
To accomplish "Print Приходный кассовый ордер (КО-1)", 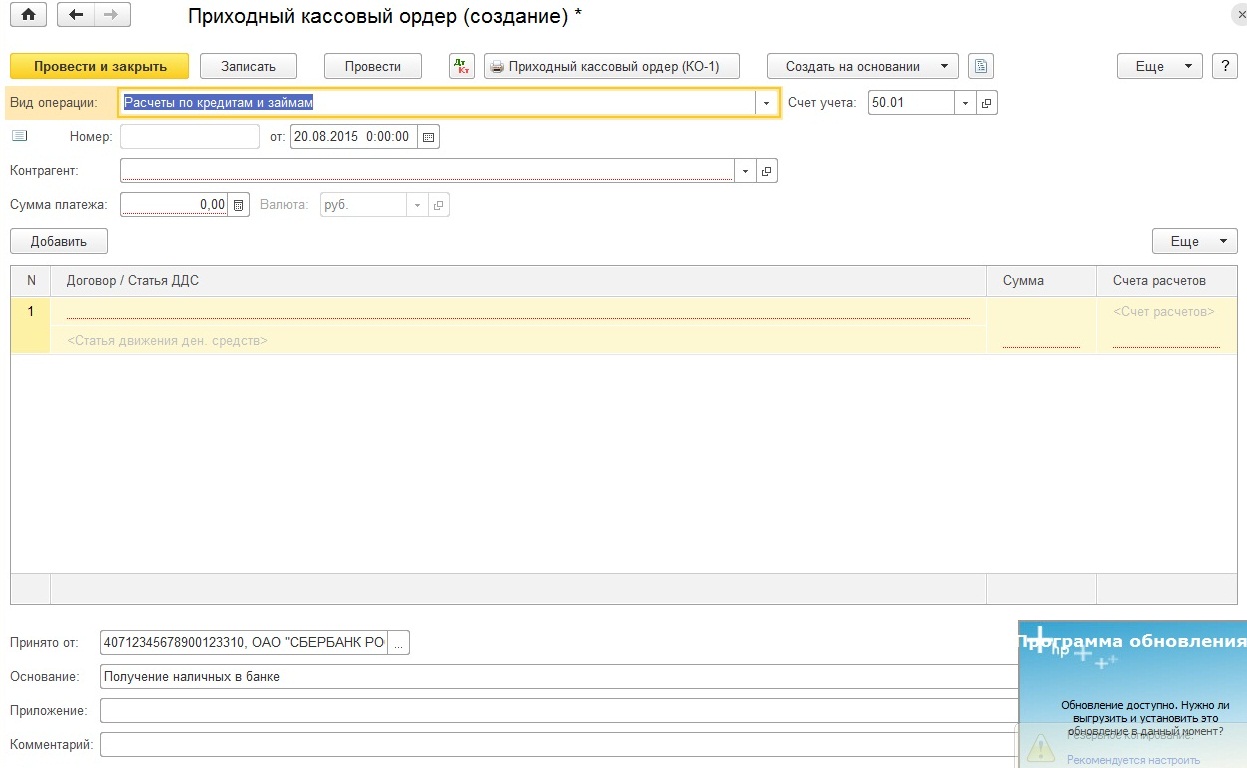I will click(x=613, y=66).
